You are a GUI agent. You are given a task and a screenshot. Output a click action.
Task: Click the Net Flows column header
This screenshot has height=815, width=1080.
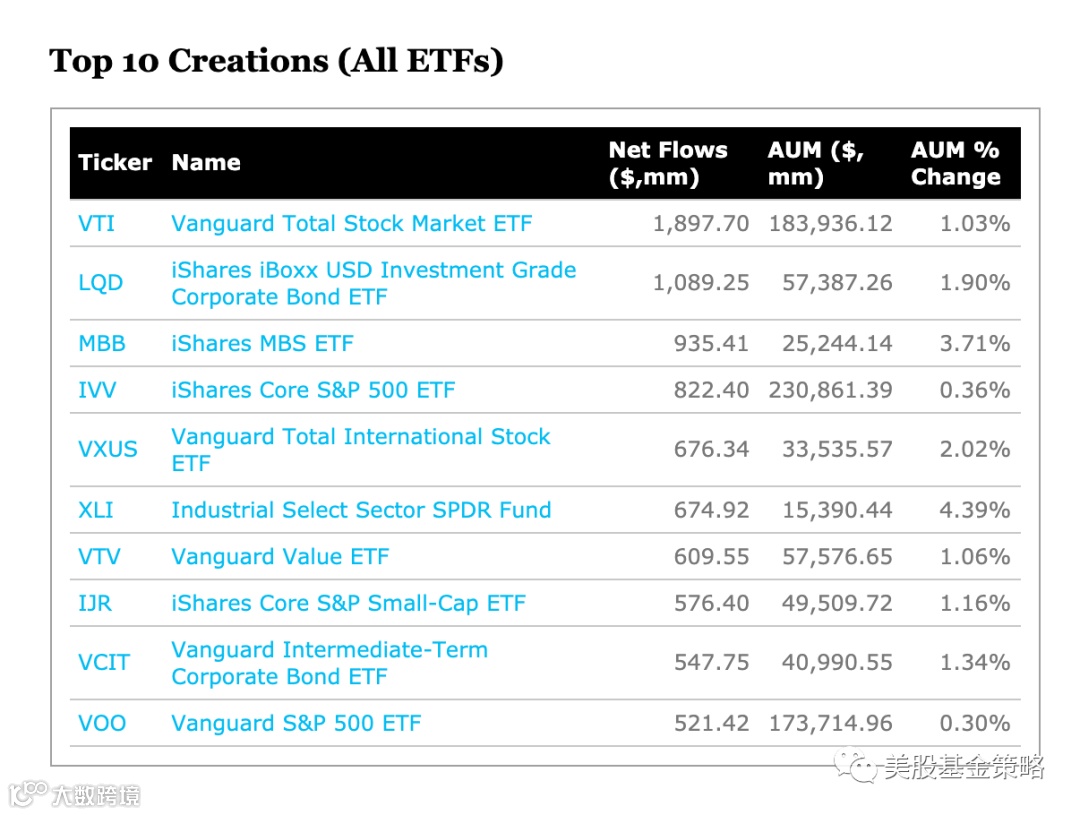[x=668, y=163]
